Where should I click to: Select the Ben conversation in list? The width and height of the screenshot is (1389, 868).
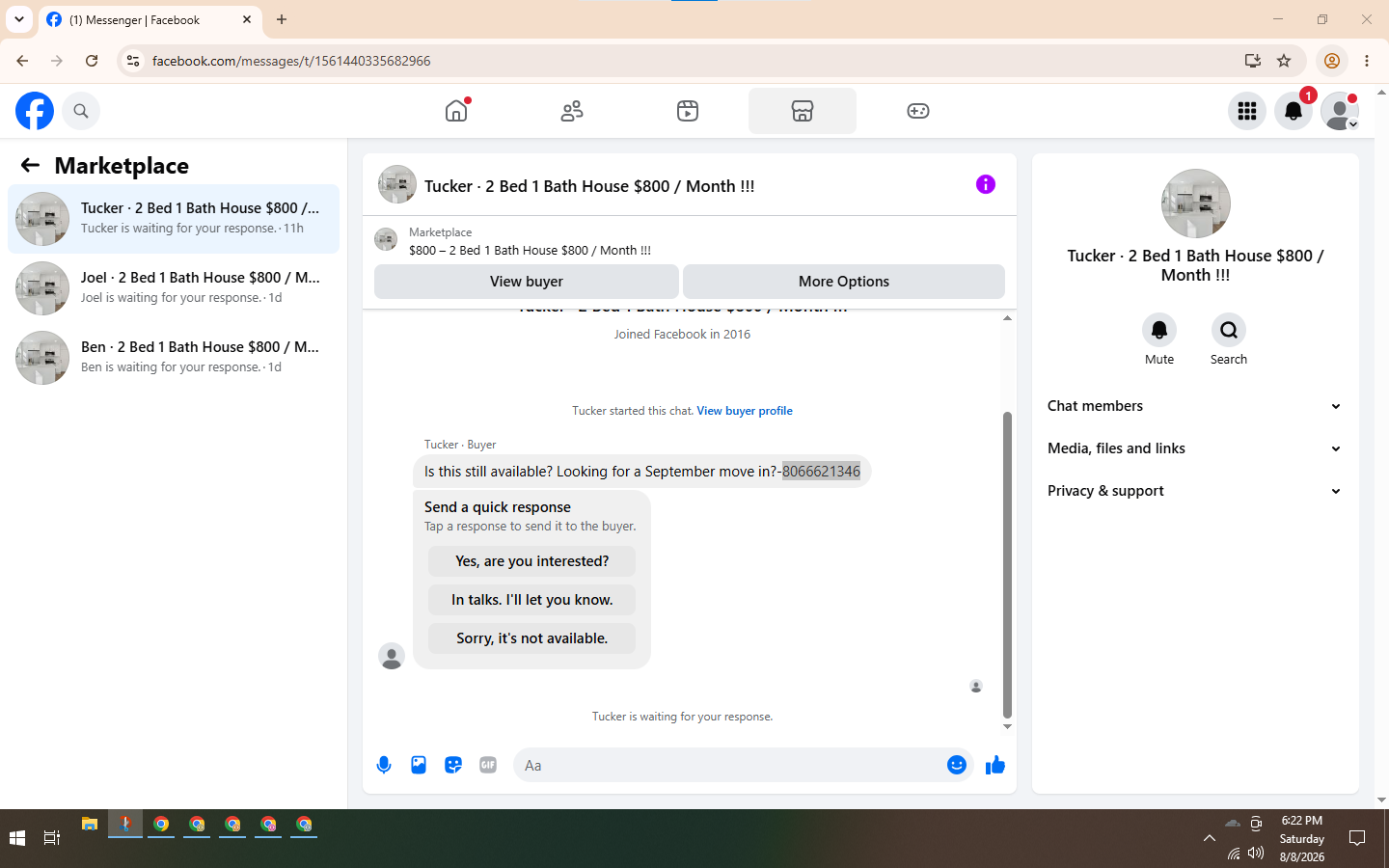[x=174, y=358]
